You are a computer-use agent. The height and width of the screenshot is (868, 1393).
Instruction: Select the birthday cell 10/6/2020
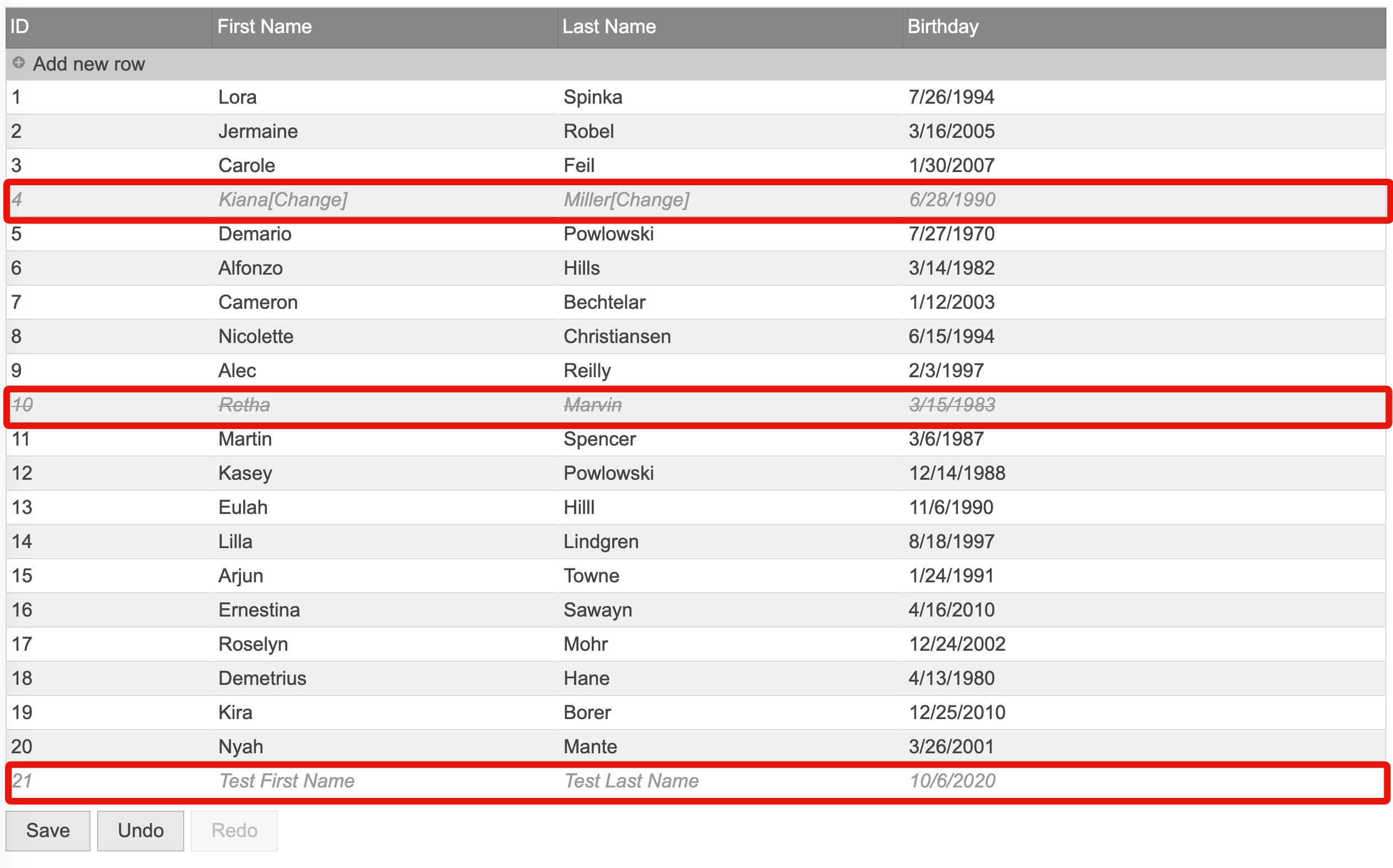952,781
